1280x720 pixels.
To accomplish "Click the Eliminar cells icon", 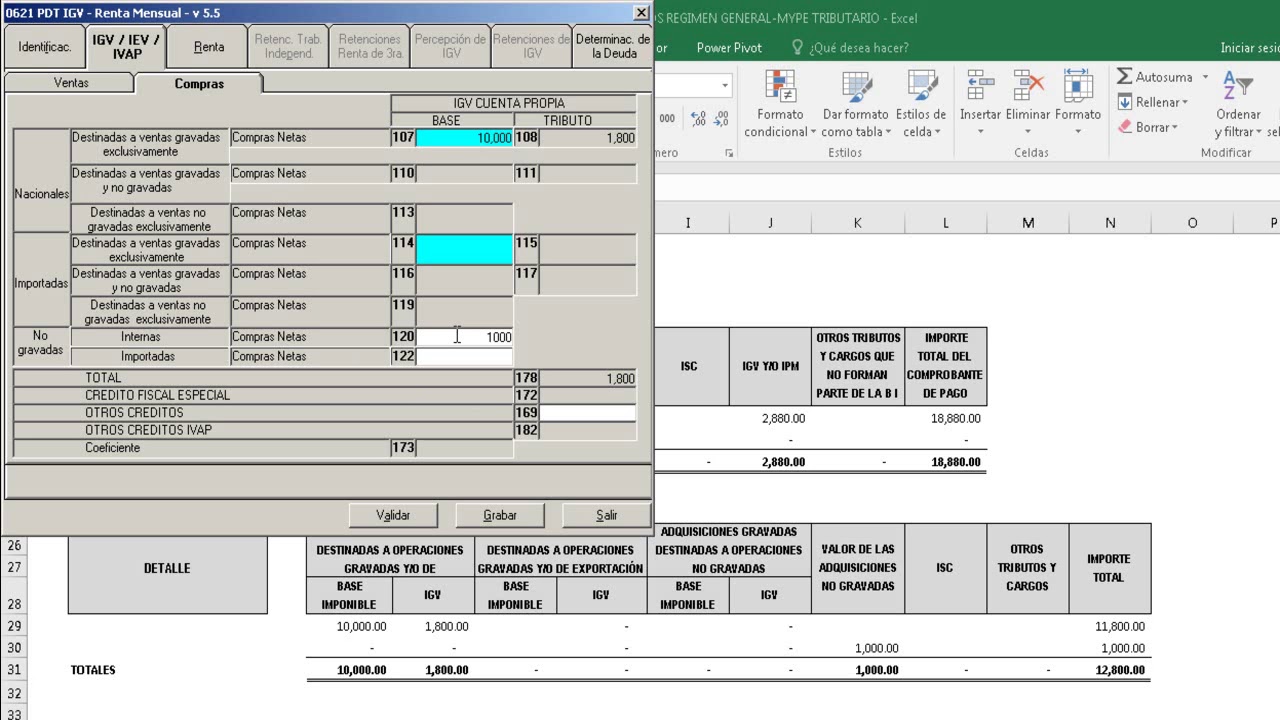I will pyautogui.click(x=1028, y=86).
